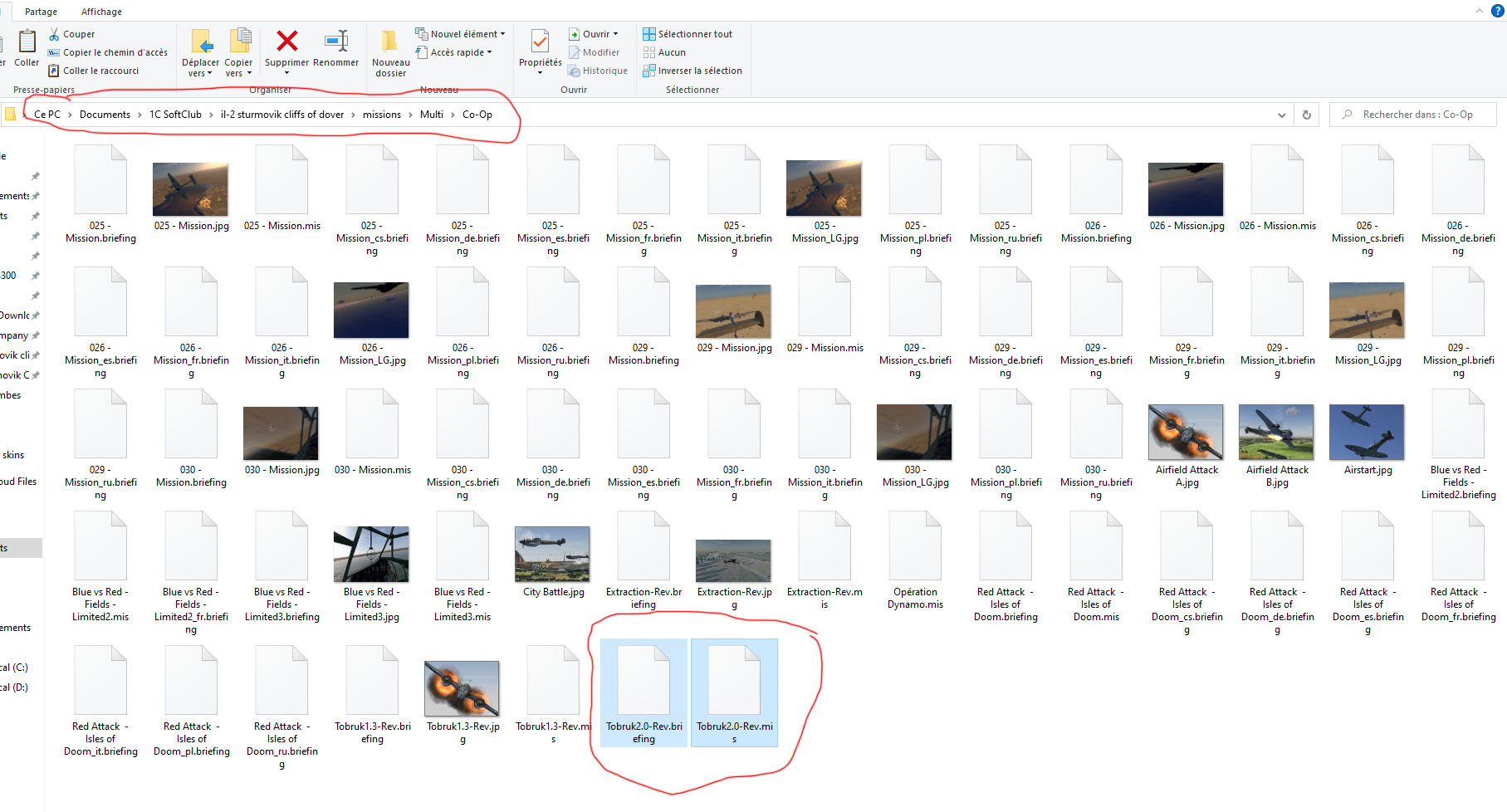Create a new folder with Nouveau dossier

(390, 54)
